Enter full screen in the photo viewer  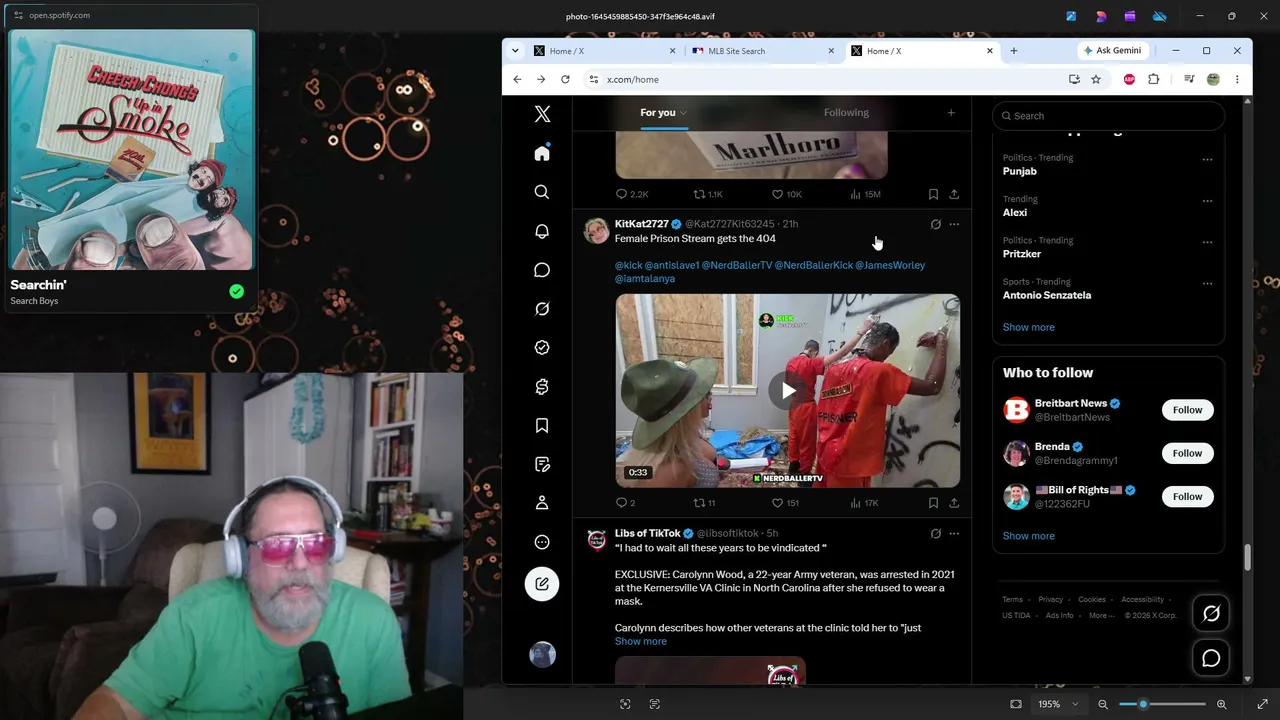[1262, 704]
